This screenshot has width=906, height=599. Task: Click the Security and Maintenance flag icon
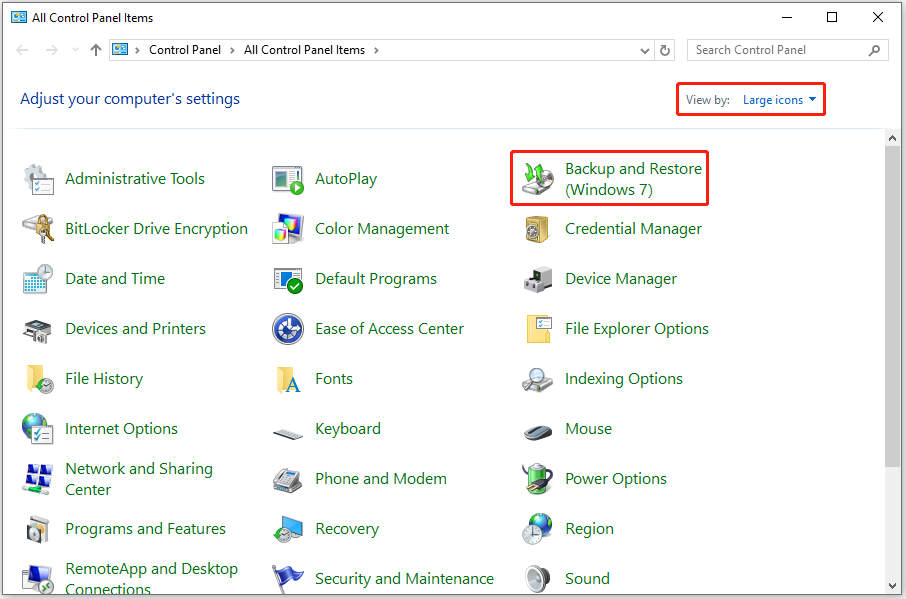click(x=287, y=578)
